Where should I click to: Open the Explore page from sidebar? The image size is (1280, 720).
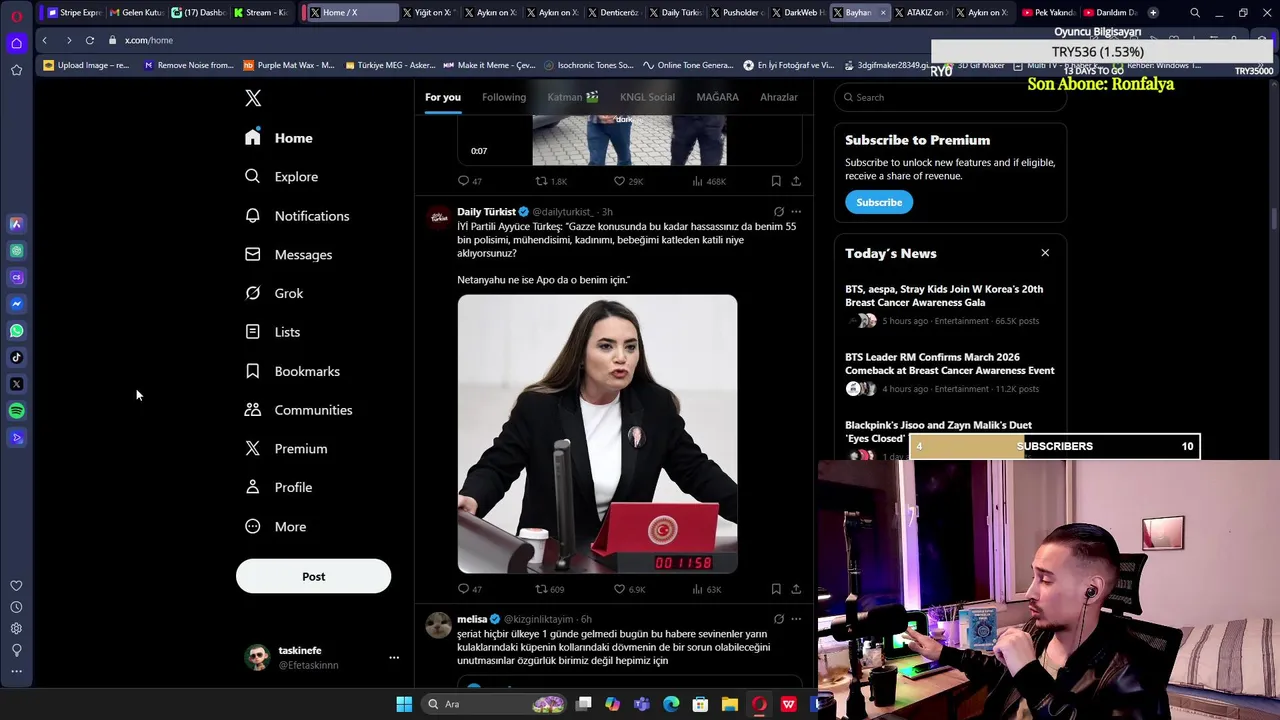[282, 177]
